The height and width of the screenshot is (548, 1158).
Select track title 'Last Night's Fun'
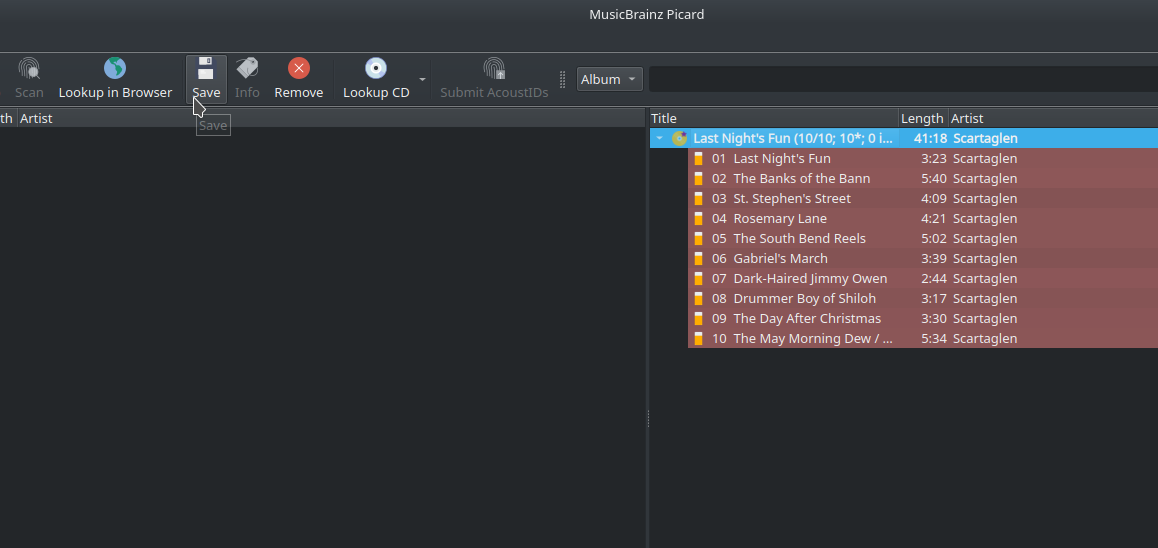(781, 159)
